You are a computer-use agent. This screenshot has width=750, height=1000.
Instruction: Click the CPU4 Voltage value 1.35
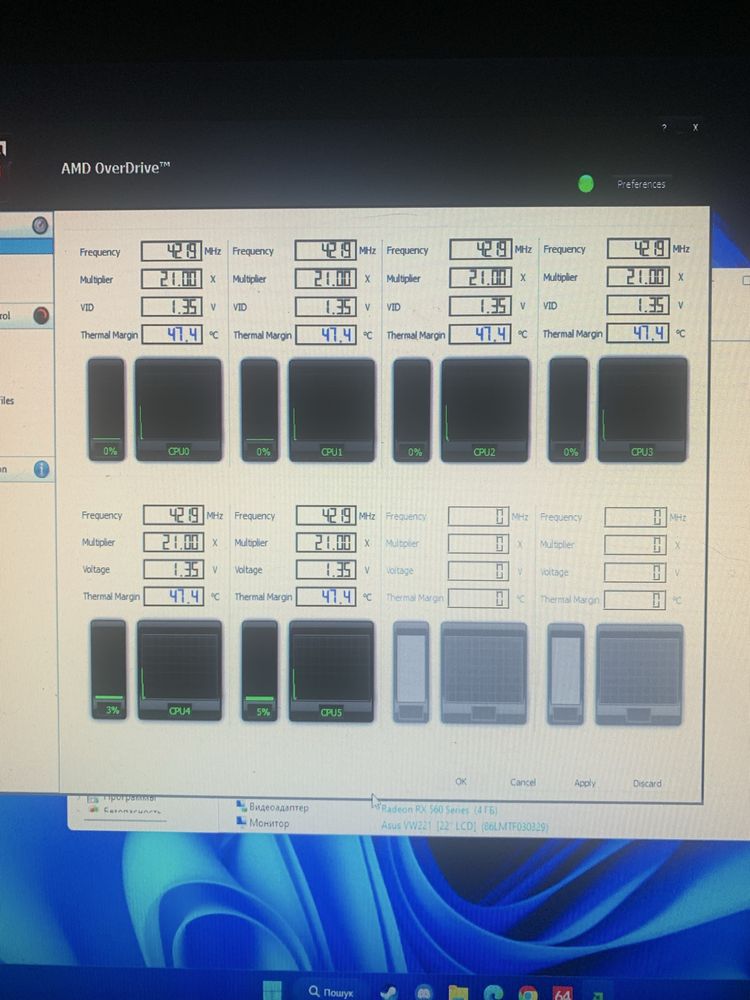173,569
